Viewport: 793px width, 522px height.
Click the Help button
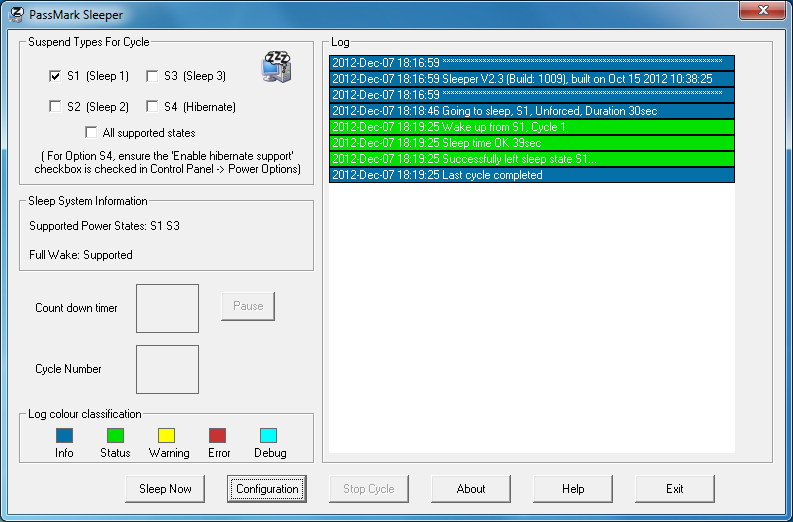(573, 489)
